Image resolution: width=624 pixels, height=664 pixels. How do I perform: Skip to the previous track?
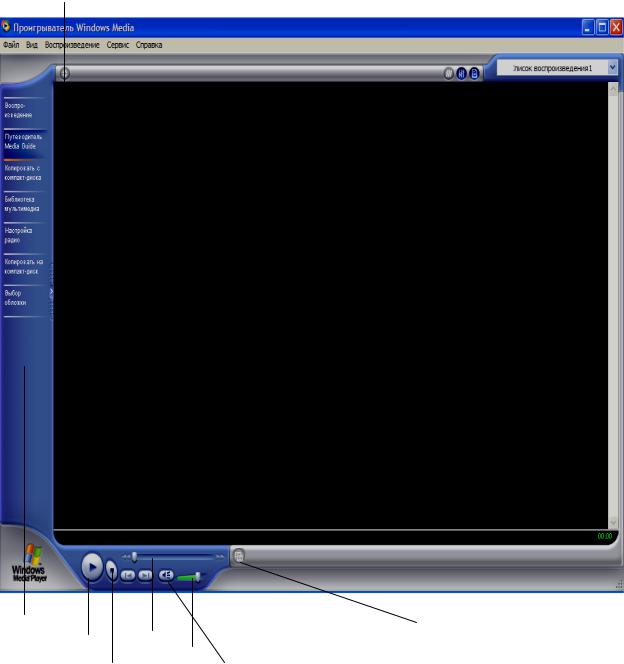[128, 575]
